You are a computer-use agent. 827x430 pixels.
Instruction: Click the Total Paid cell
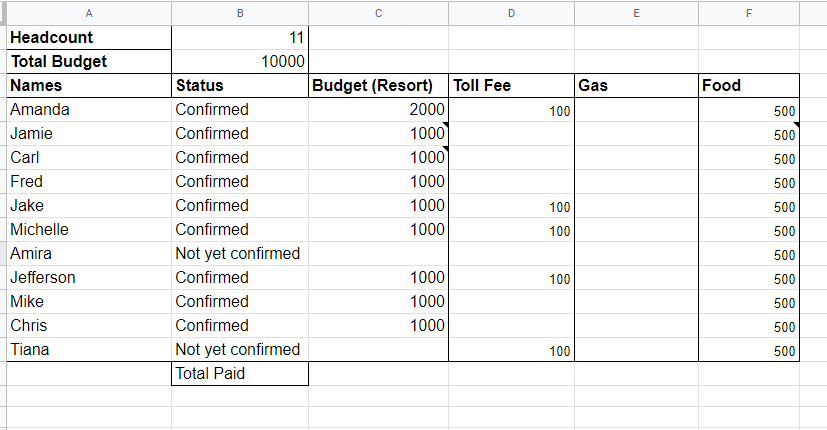click(240, 374)
